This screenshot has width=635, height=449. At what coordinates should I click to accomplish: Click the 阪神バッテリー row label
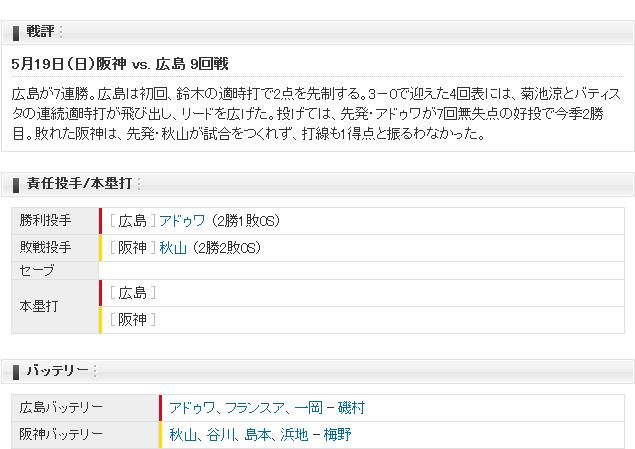61,435
